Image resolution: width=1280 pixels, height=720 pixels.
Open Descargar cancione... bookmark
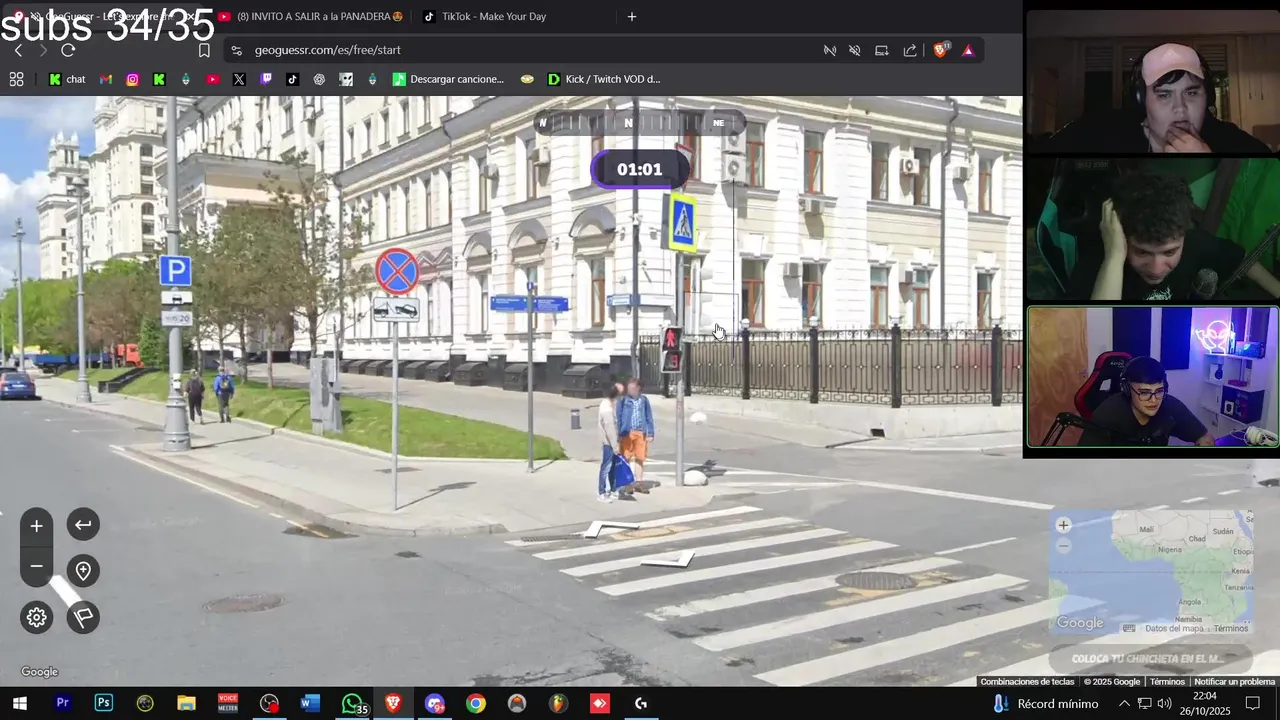coord(448,79)
